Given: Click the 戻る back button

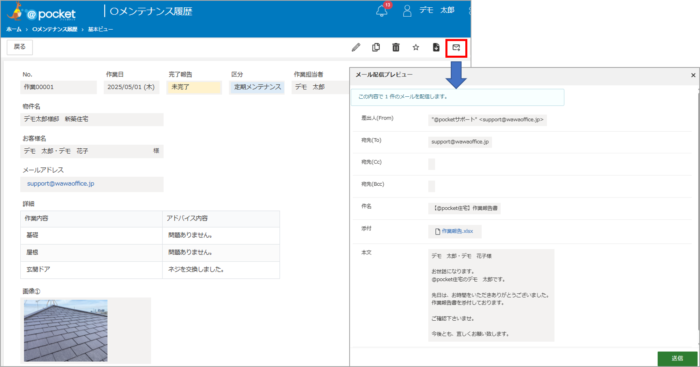Looking at the screenshot, I should point(20,47).
